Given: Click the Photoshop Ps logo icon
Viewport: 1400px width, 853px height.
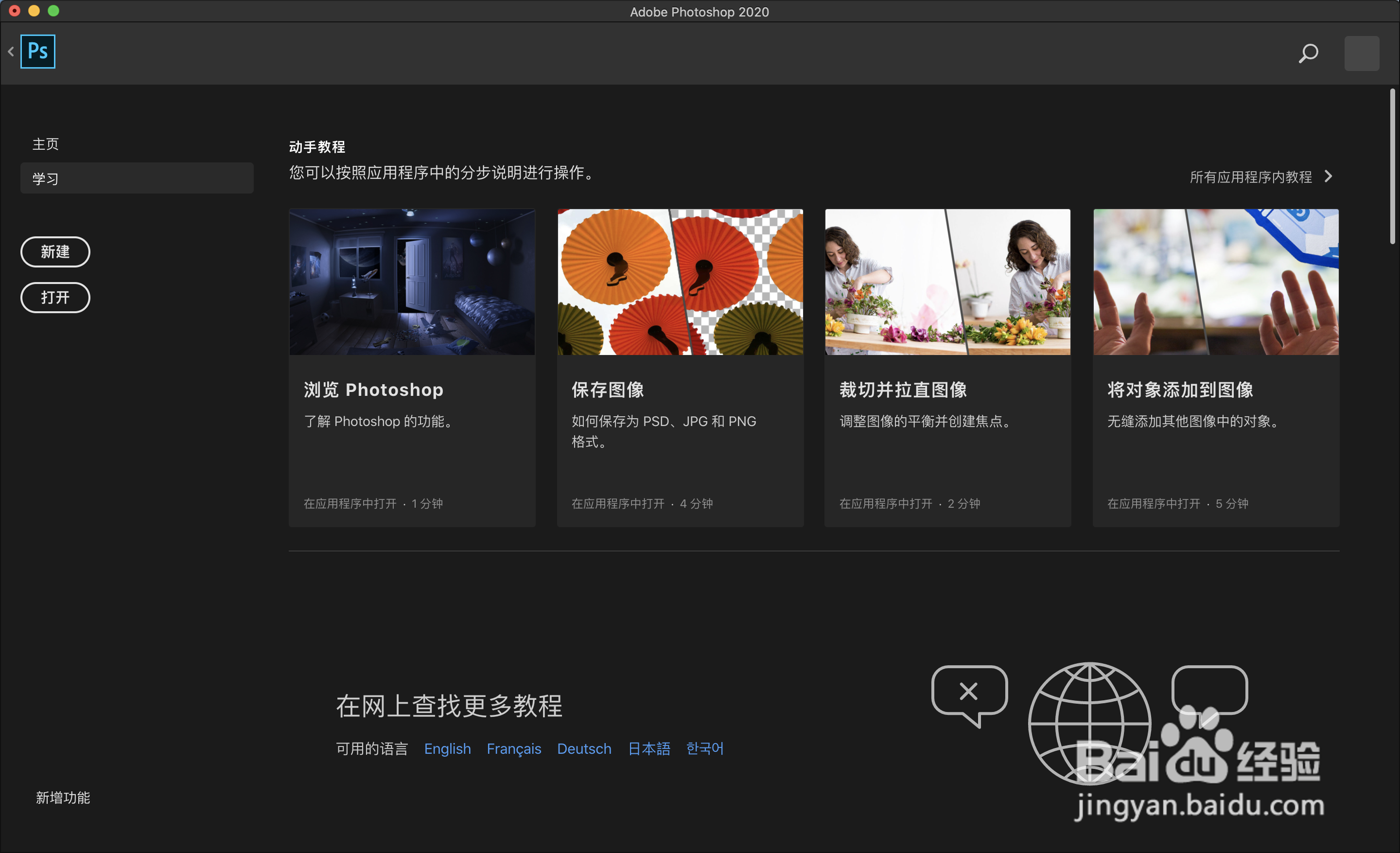Looking at the screenshot, I should pyautogui.click(x=37, y=52).
